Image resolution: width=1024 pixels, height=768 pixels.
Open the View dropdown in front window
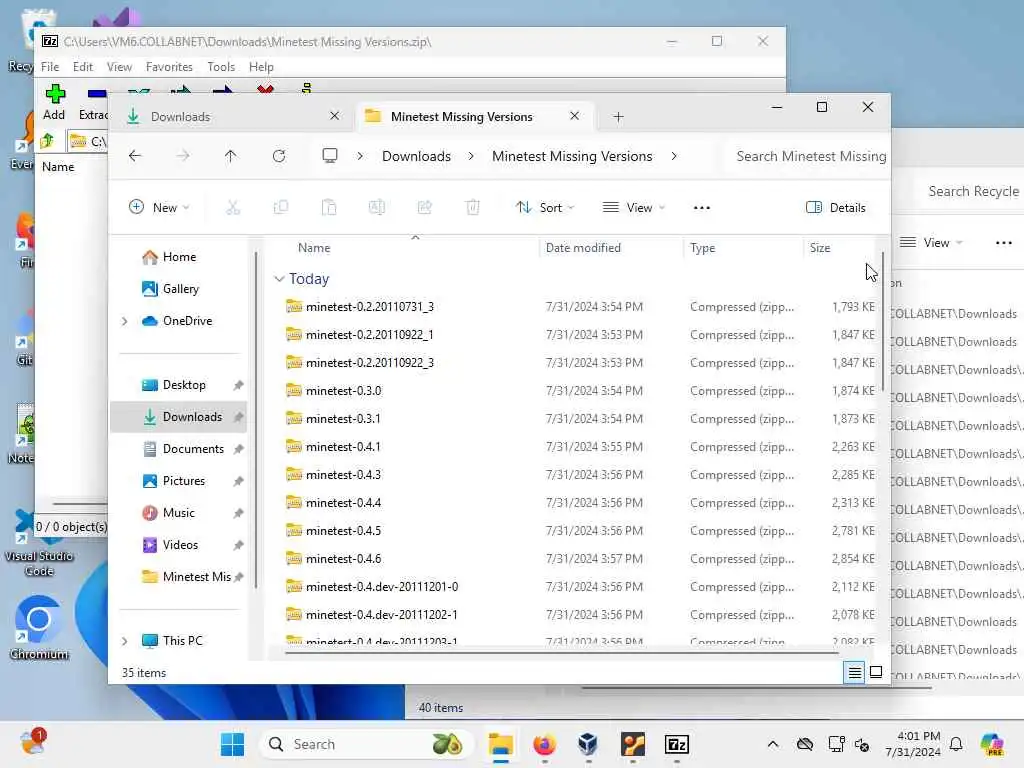click(x=634, y=208)
